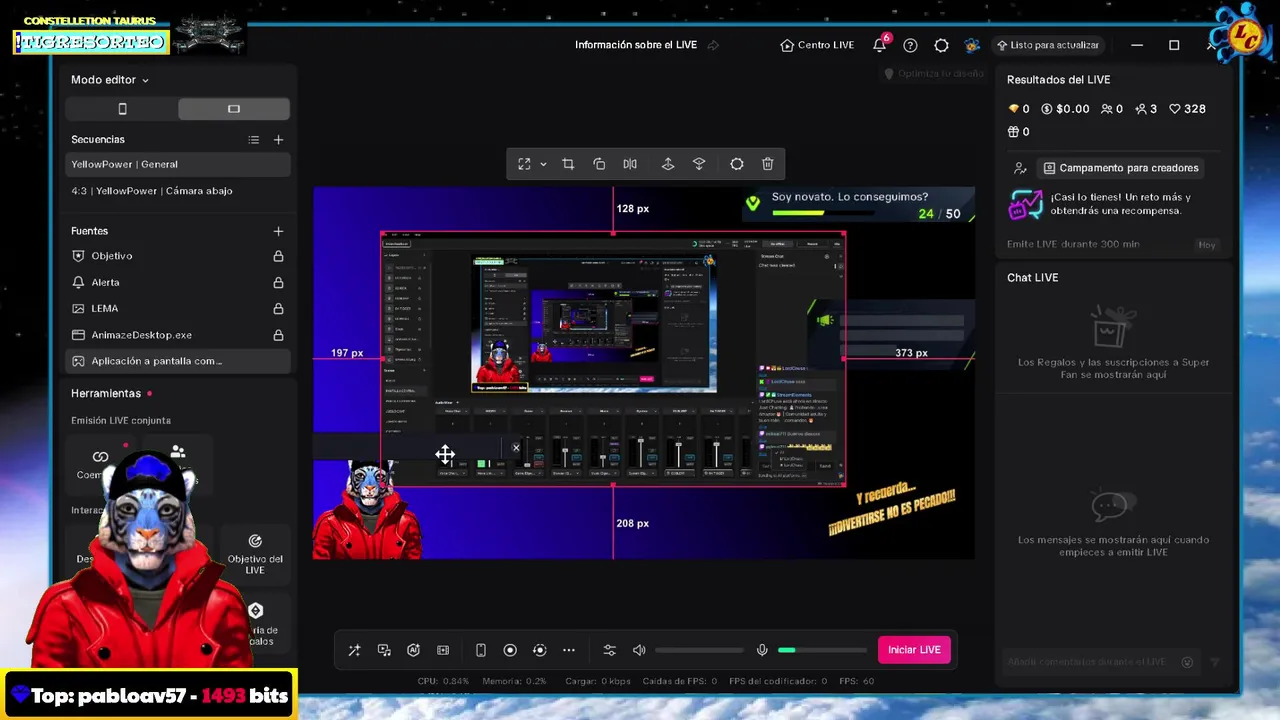Select scene 4:3 YellowPower Cámara abajo
The width and height of the screenshot is (1280, 720).
coord(178,191)
